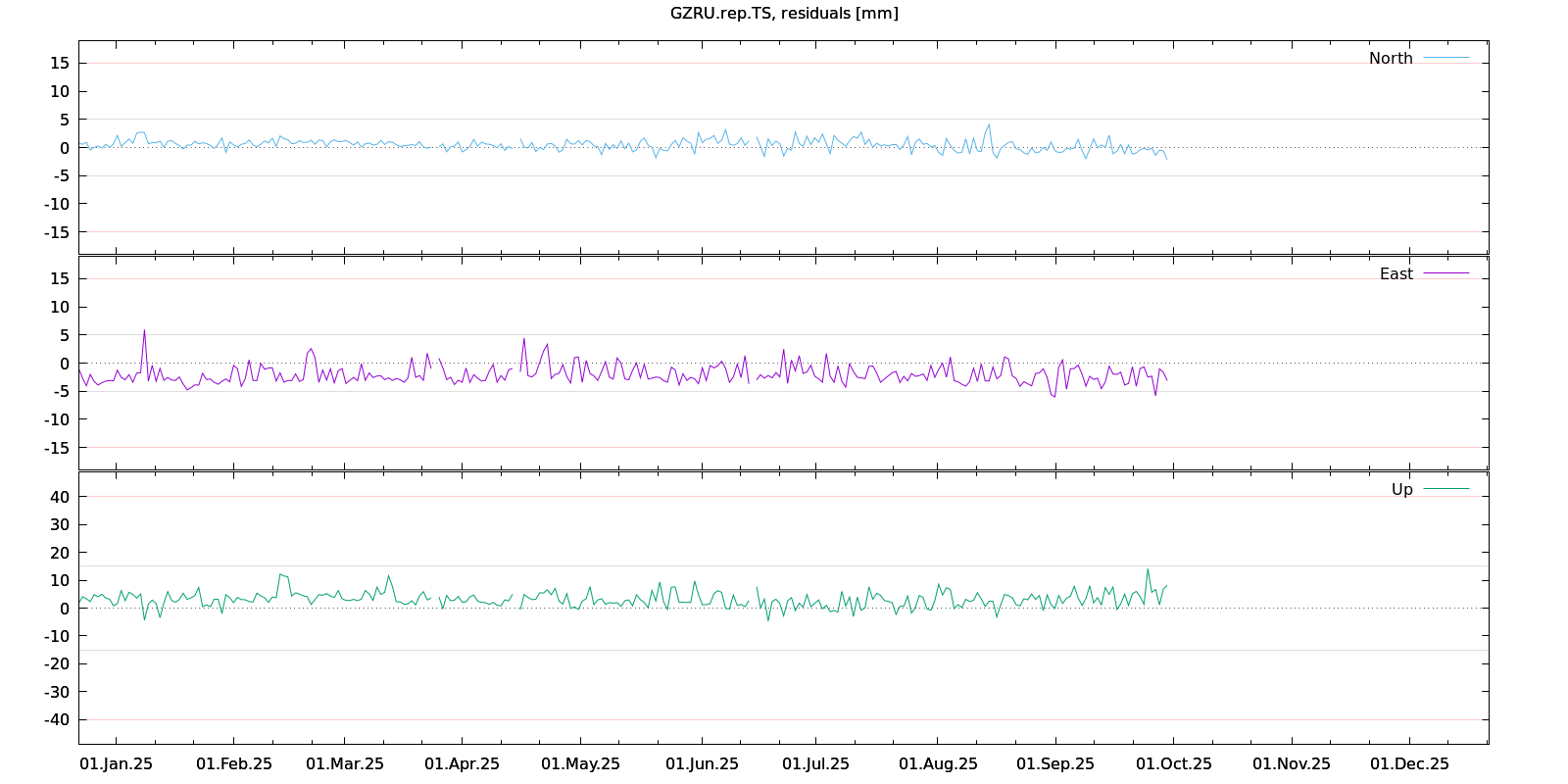Click the 01.Dec.25 x-axis date label
The height and width of the screenshot is (784, 1568).
[1409, 763]
